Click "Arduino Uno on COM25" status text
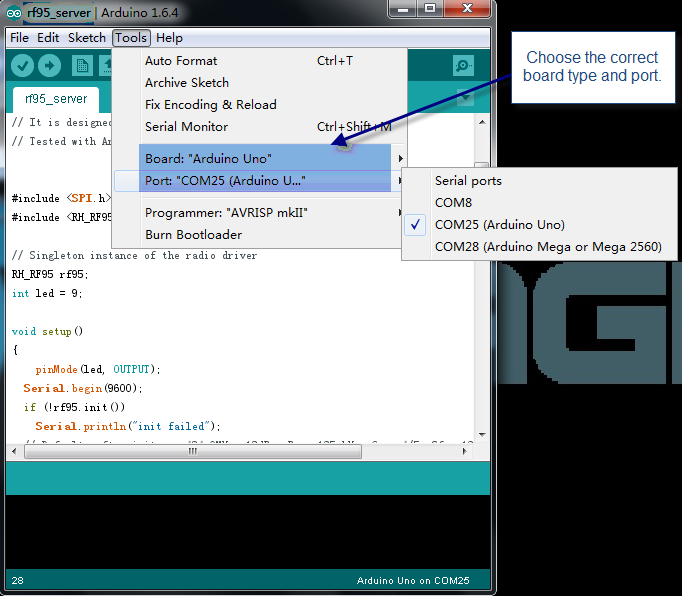This screenshot has width=682, height=596. (413, 581)
